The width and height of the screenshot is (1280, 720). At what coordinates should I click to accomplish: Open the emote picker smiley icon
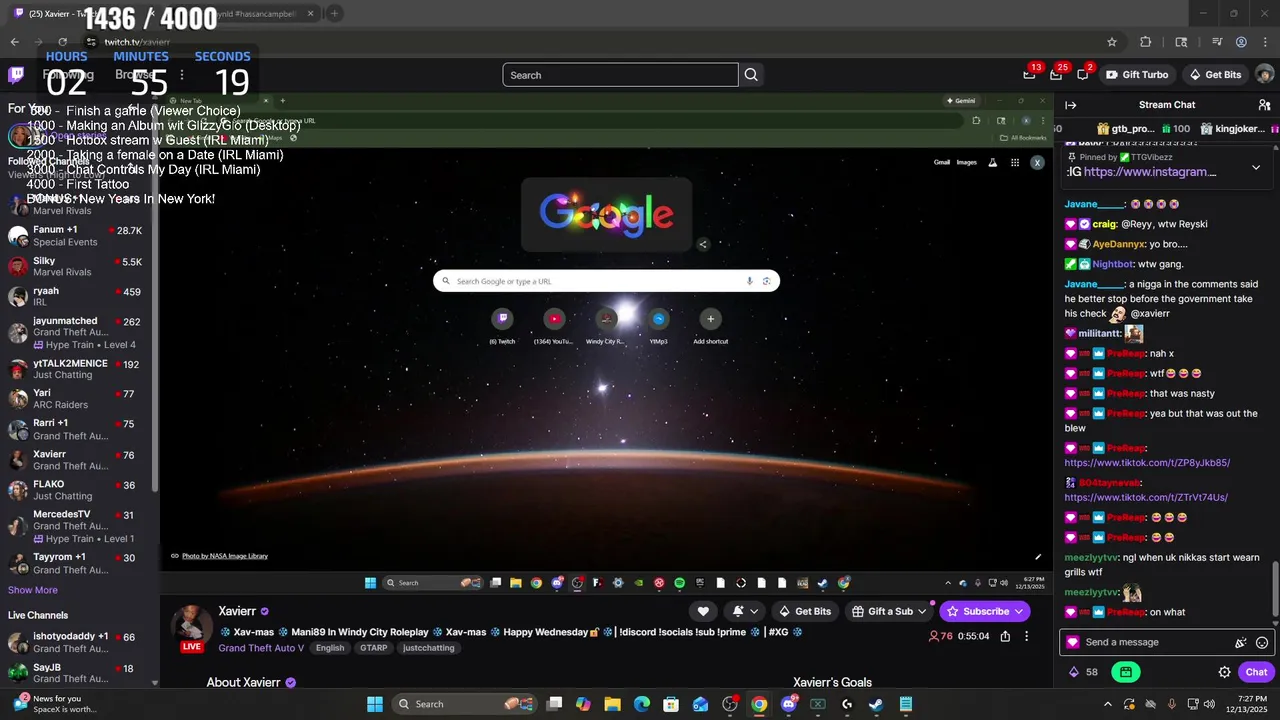coord(1262,643)
